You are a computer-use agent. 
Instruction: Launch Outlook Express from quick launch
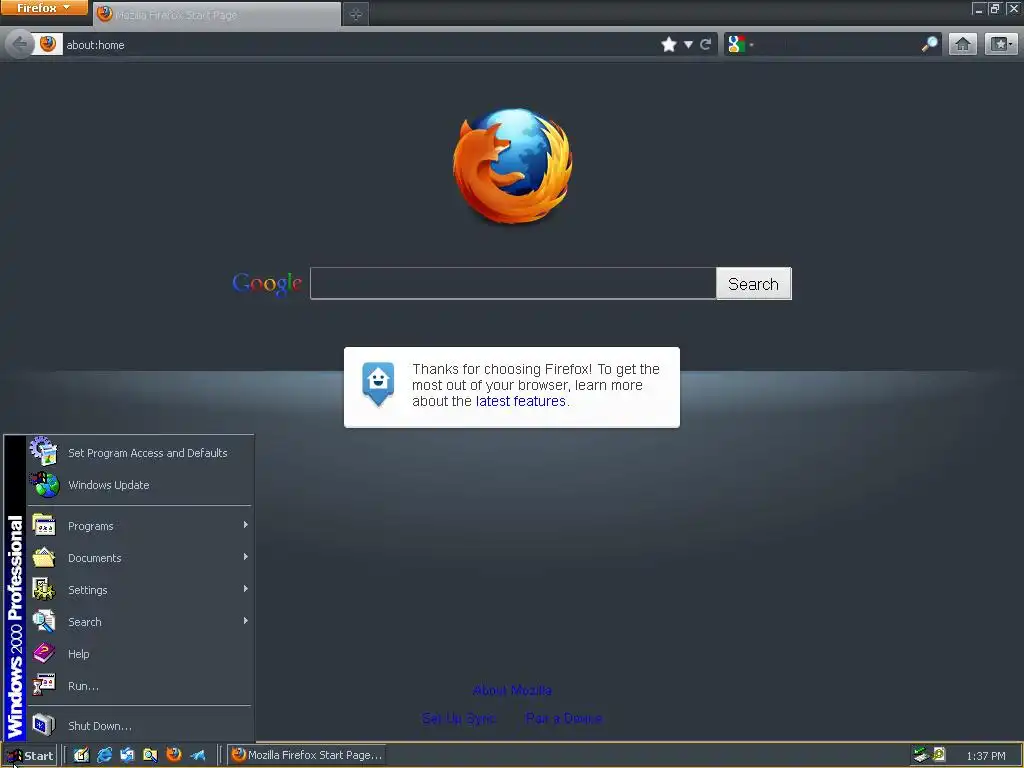pos(127,755)
